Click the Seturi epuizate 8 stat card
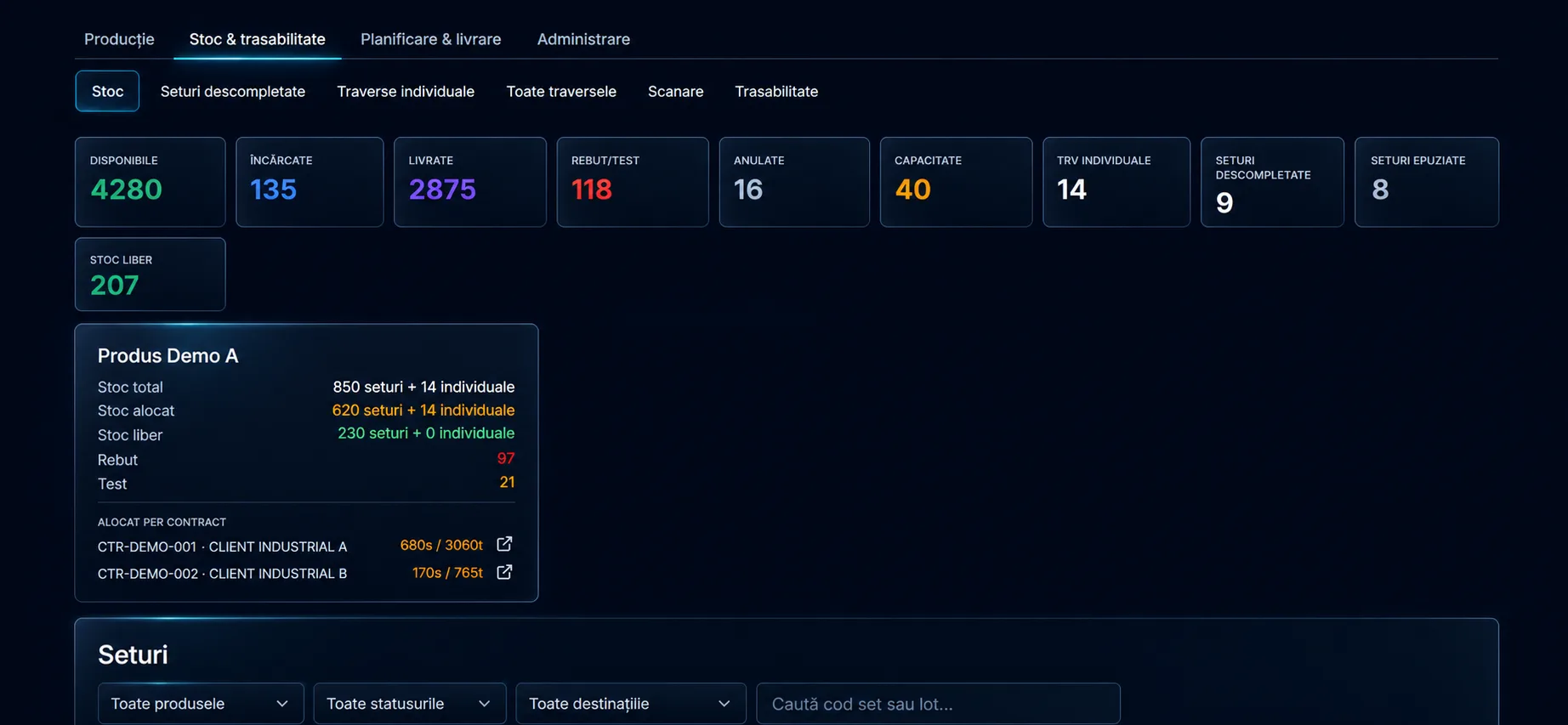This screenshot has height=725, width=1568. pos(1427,182)
